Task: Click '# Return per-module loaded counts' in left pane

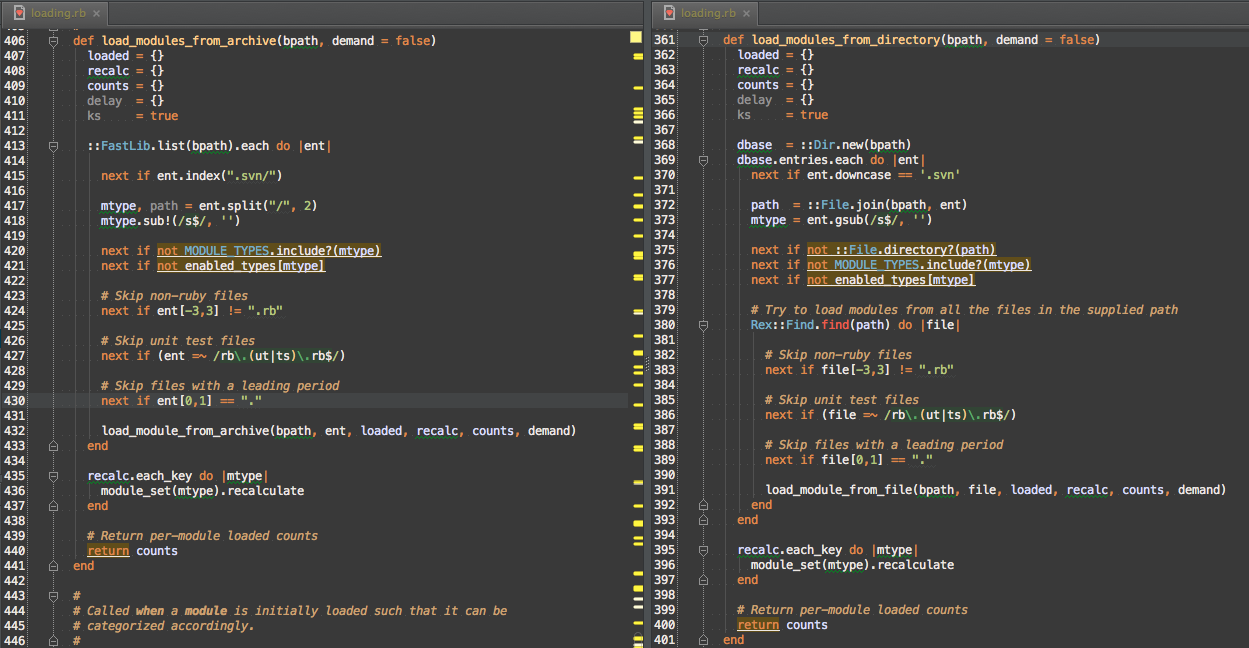Action: click(x=202, y=536)
